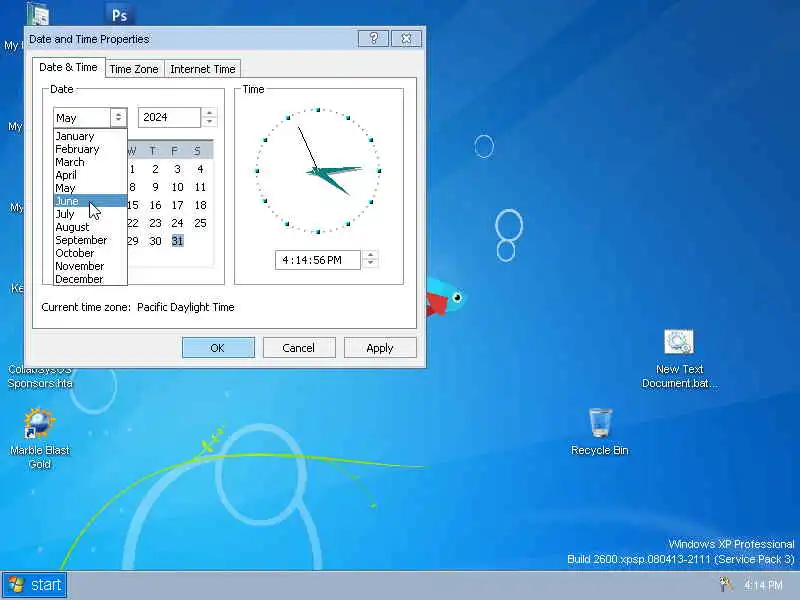The width and height of the screenshot is (800, 600).
Task: Choose October from the month list
Action: pyautogui.click(x=90, y=253)
